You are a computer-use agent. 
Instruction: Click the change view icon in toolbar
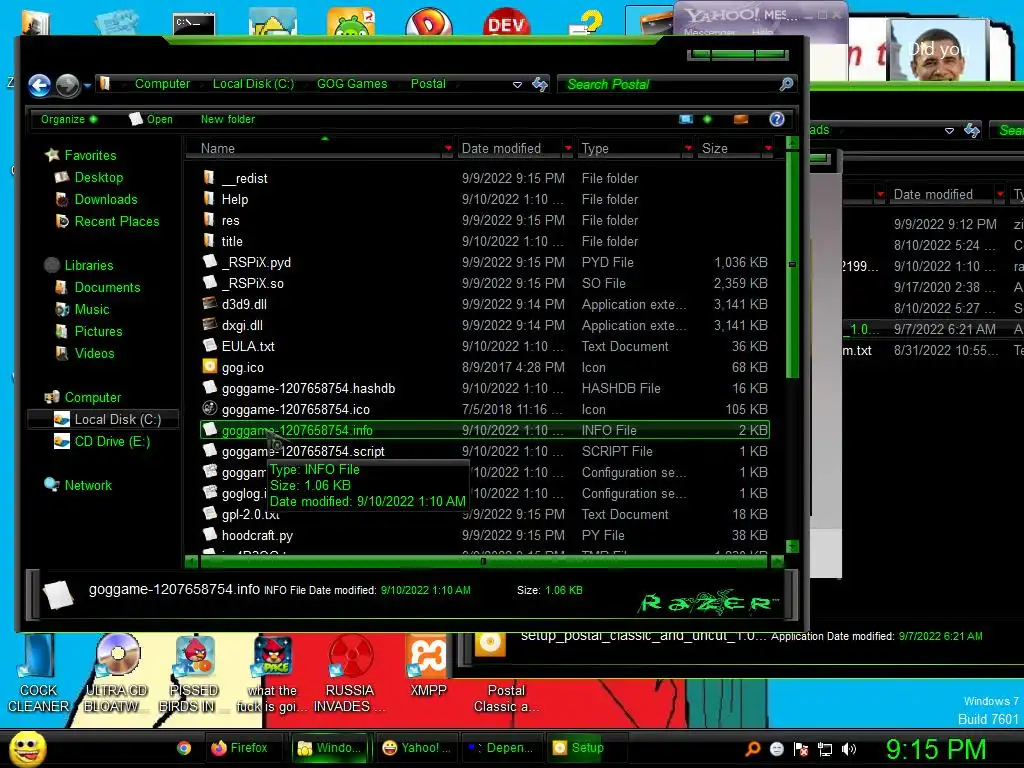pyautogui.click(x=686, y=119)
